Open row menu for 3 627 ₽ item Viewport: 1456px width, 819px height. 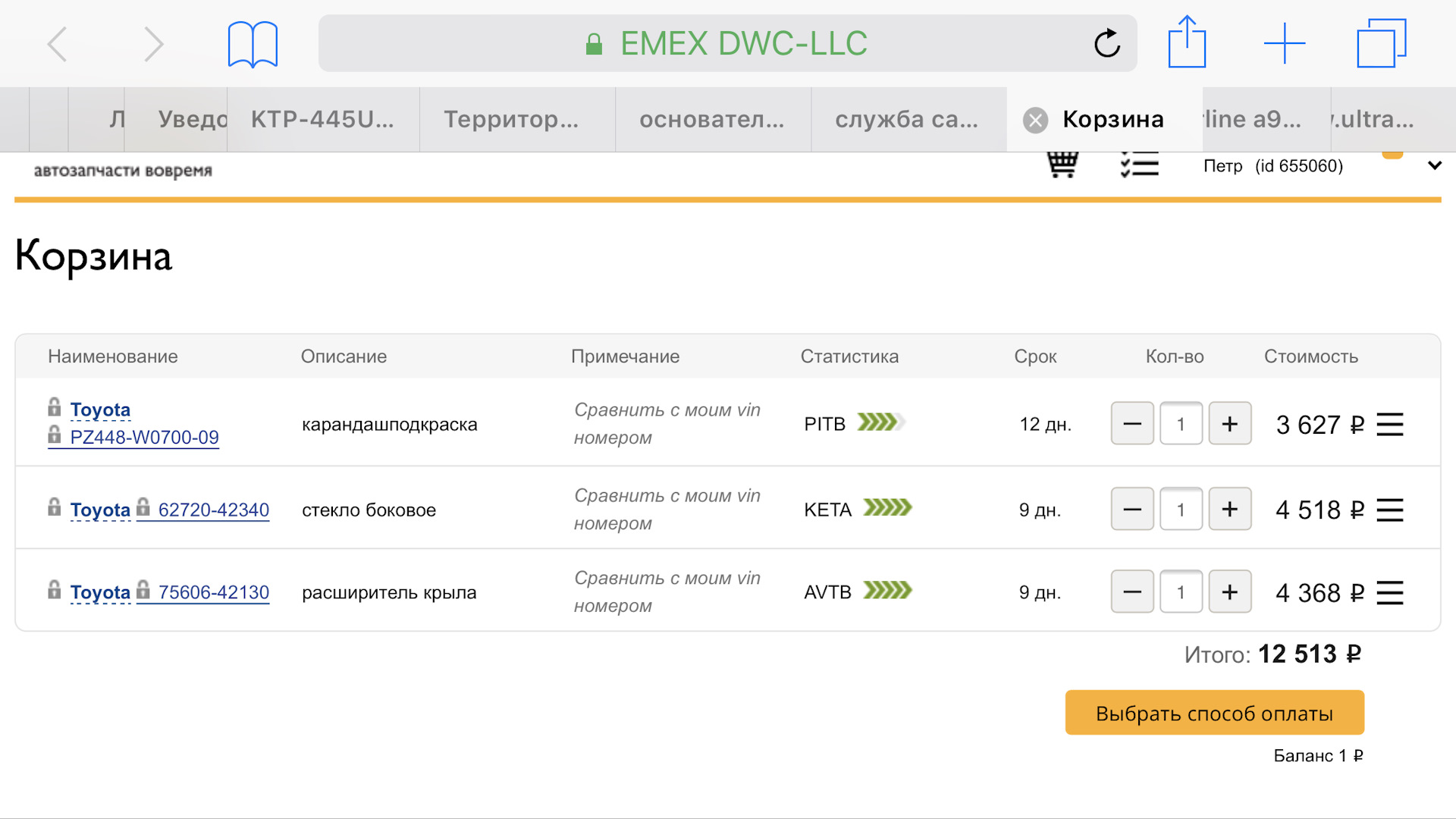coord(1390,425)
